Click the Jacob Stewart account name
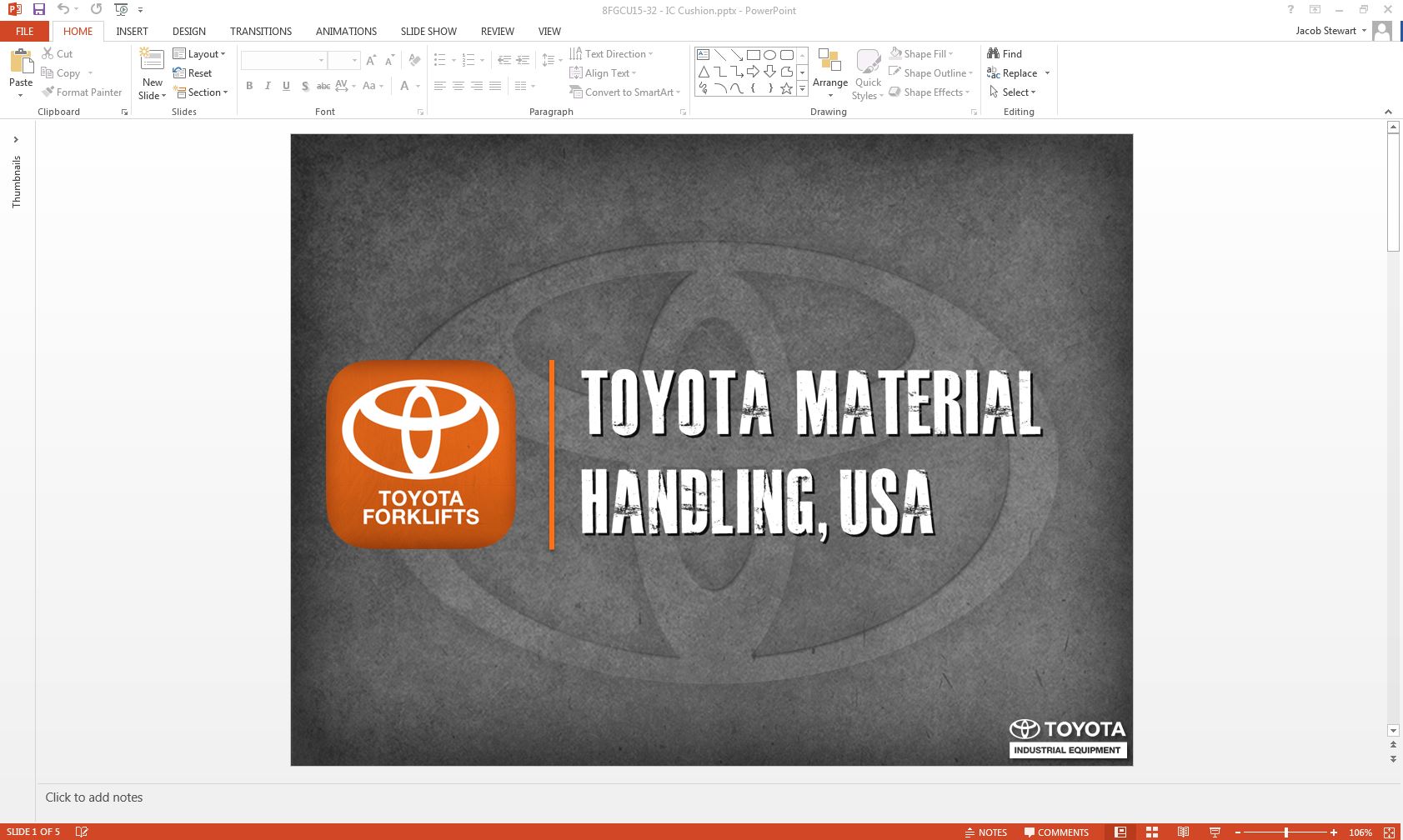 point(1325,31)
